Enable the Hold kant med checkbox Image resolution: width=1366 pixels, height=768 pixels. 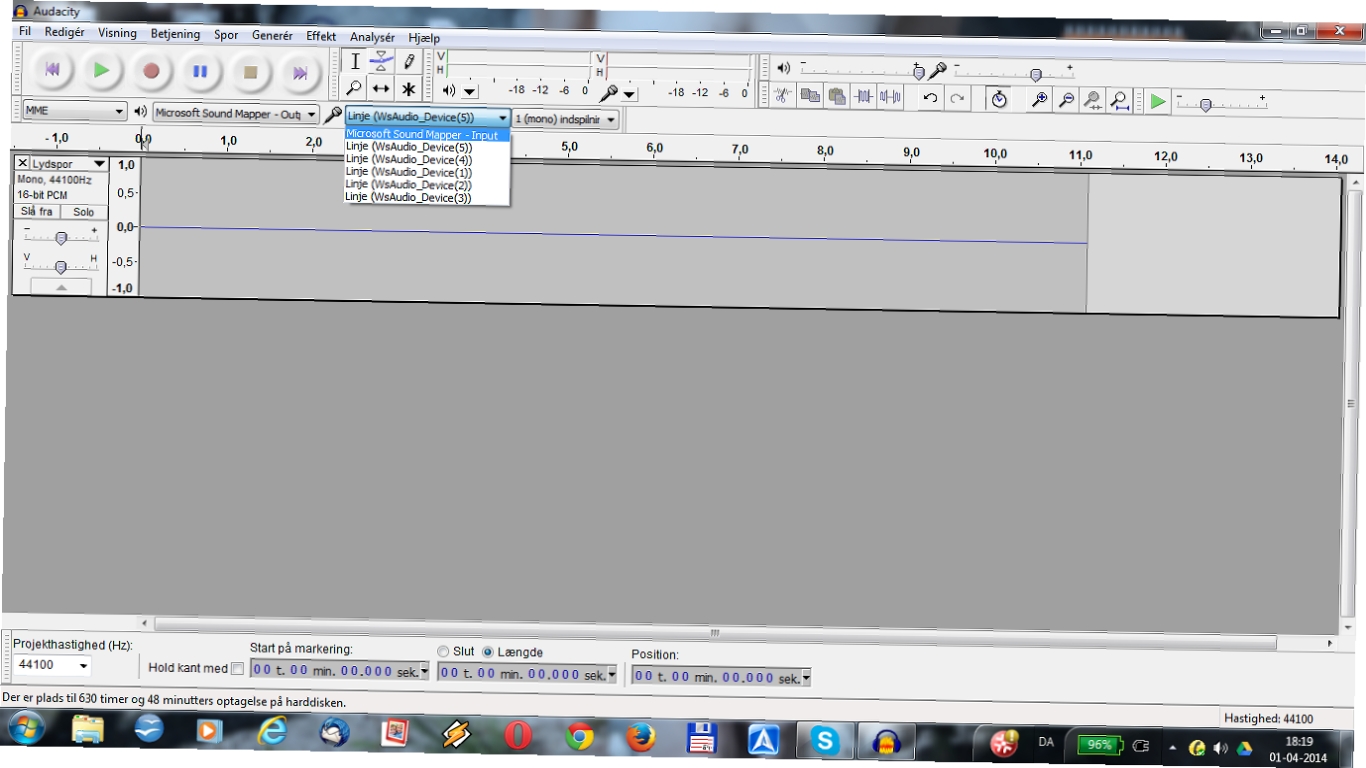pos(237,668)
